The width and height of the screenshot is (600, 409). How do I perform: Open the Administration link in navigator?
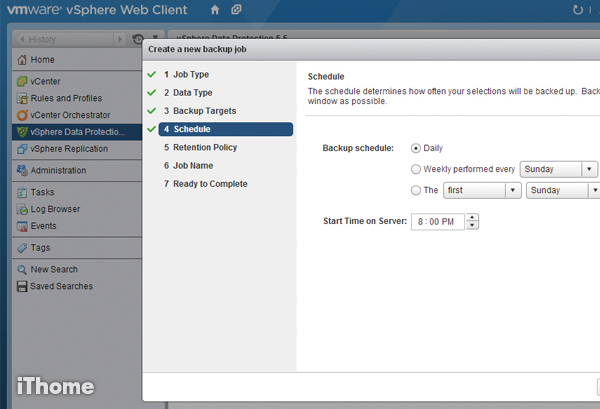pyautogui.click(x=58, y=170)
